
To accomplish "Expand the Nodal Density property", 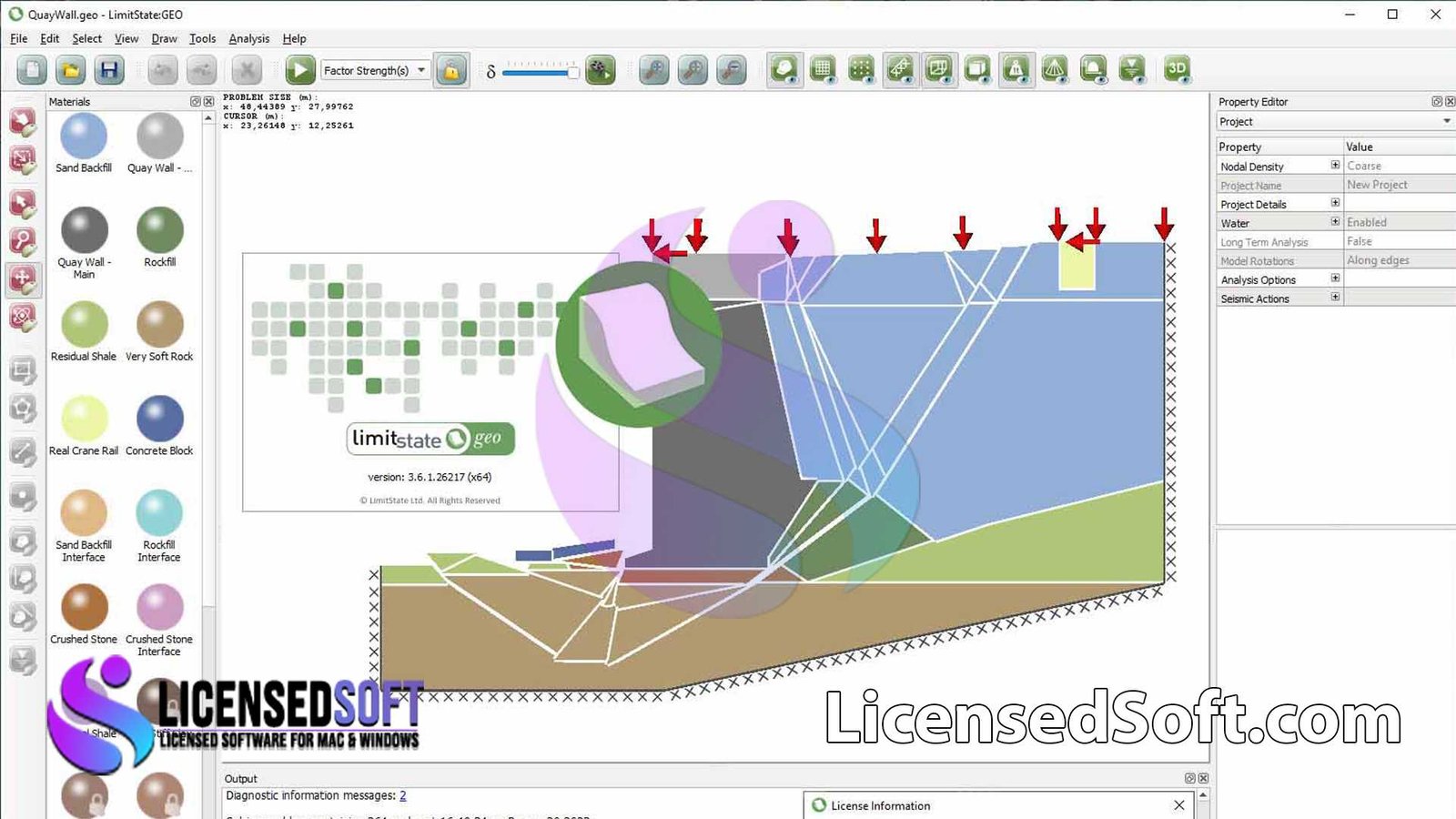I will click(1335, 166).
